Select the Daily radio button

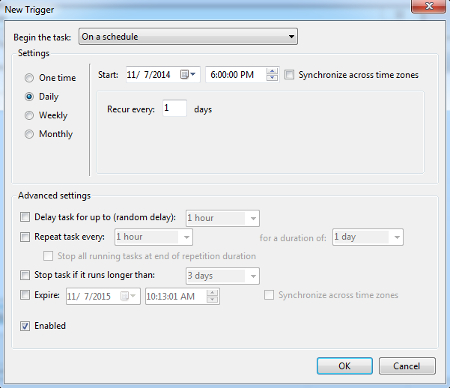(x=29, y=97)
